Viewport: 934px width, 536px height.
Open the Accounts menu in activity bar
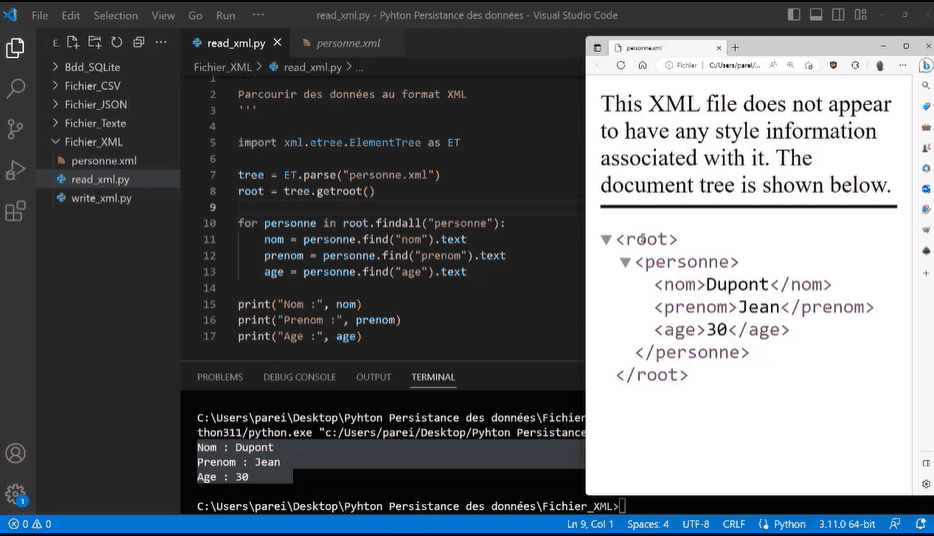point(15,453)
